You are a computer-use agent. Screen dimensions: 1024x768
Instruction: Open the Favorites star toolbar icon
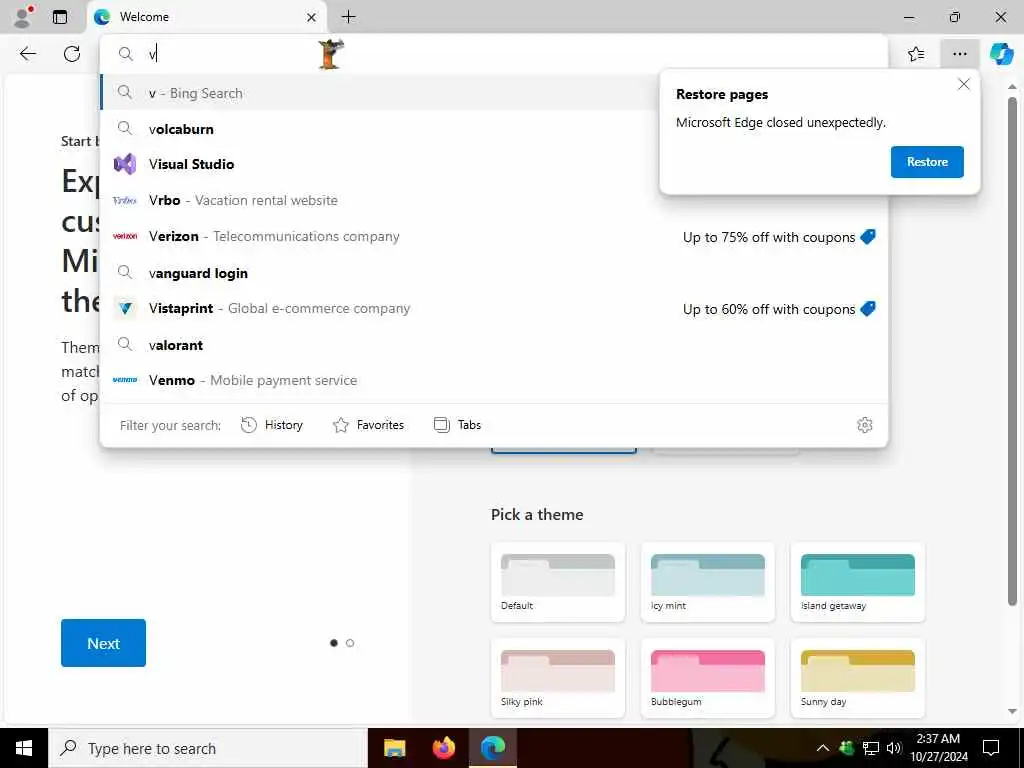(916, 54)
